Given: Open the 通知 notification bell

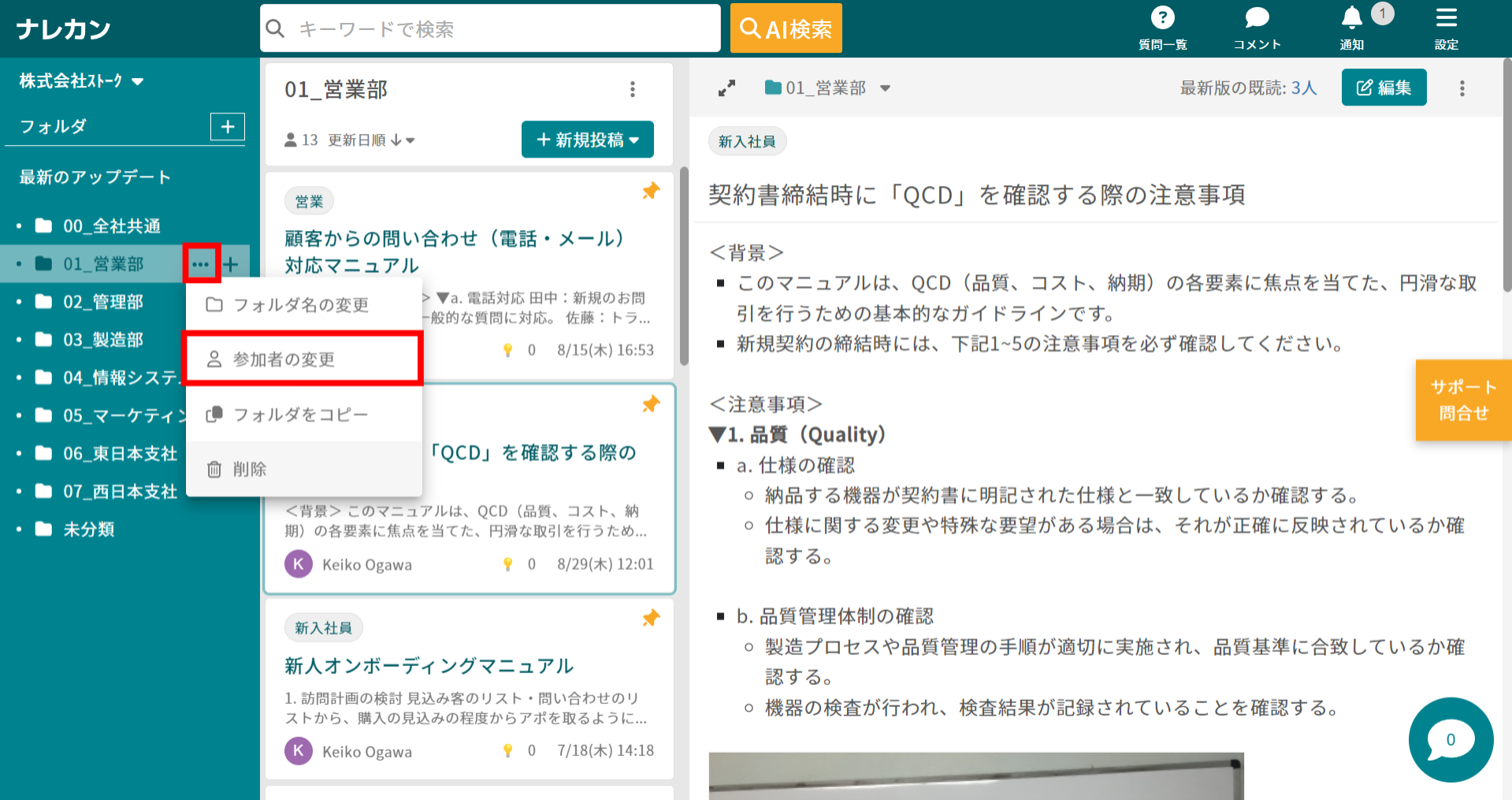Looking at the screenshot, I should click(x=1352, y=28).
